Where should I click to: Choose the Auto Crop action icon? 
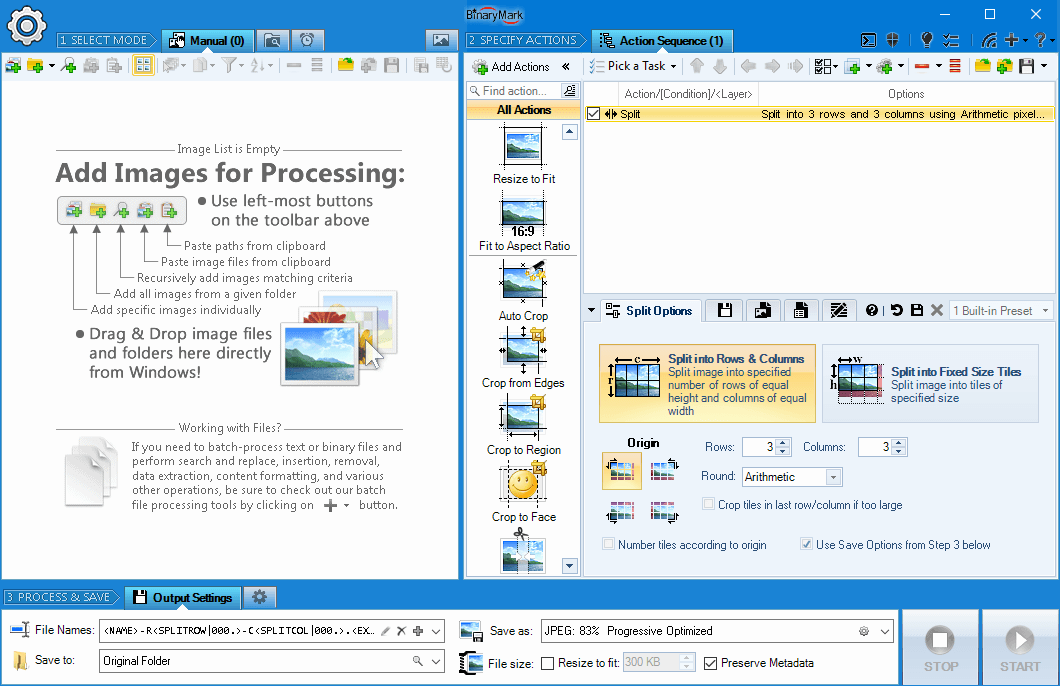pyautogui.click(x=523, y=280)
